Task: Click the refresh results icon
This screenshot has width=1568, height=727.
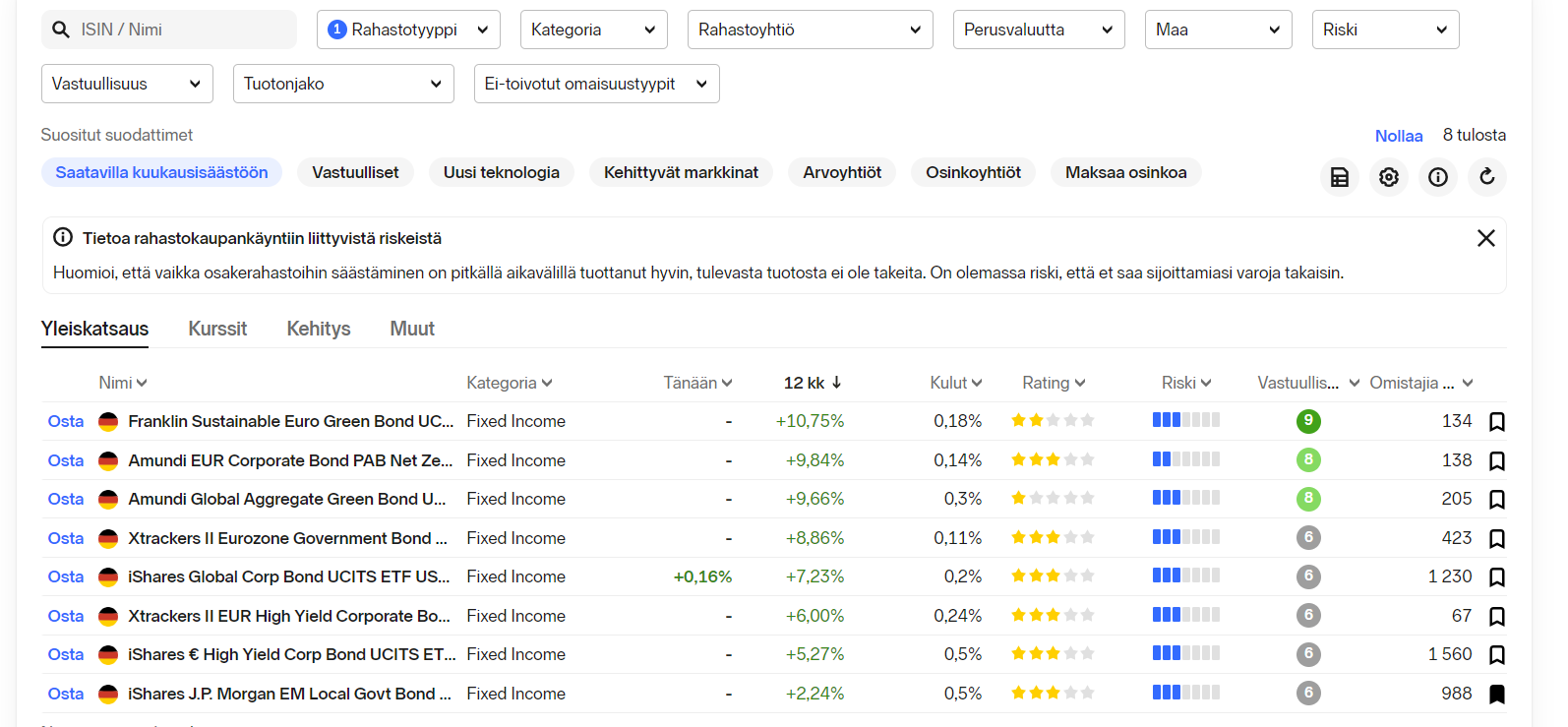Action: [1487, 177]
